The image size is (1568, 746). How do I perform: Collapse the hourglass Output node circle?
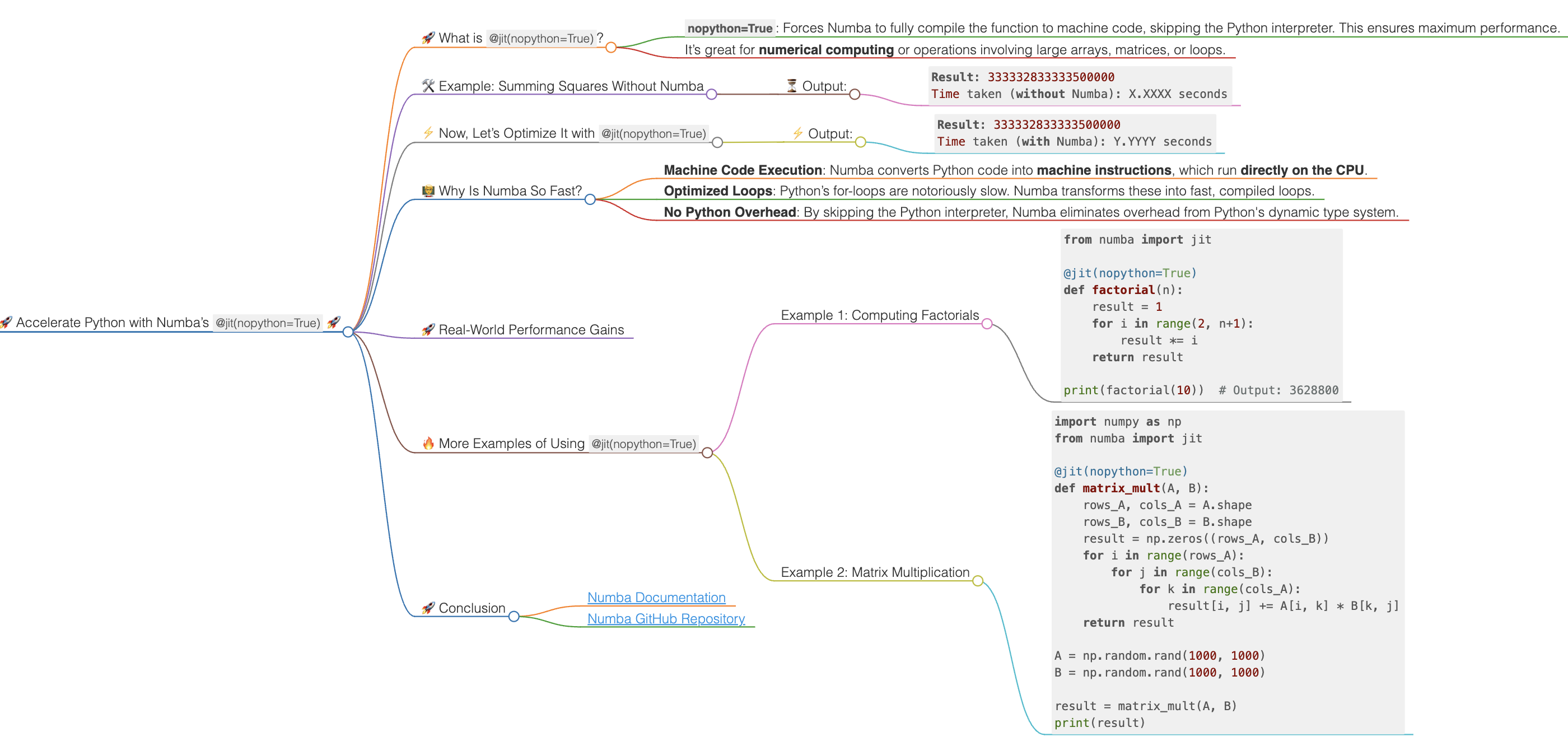click(855, 95)
